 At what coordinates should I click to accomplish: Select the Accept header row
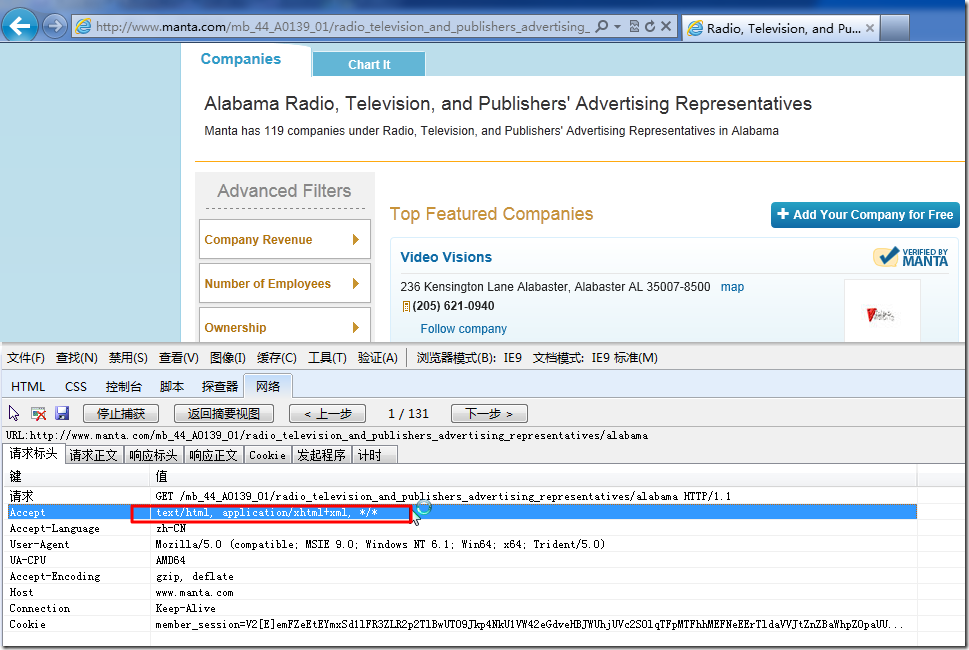462,512
